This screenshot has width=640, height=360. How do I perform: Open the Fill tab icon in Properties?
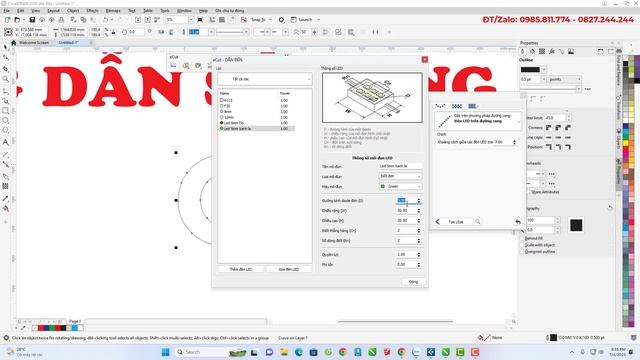click(x=532, y=51)
